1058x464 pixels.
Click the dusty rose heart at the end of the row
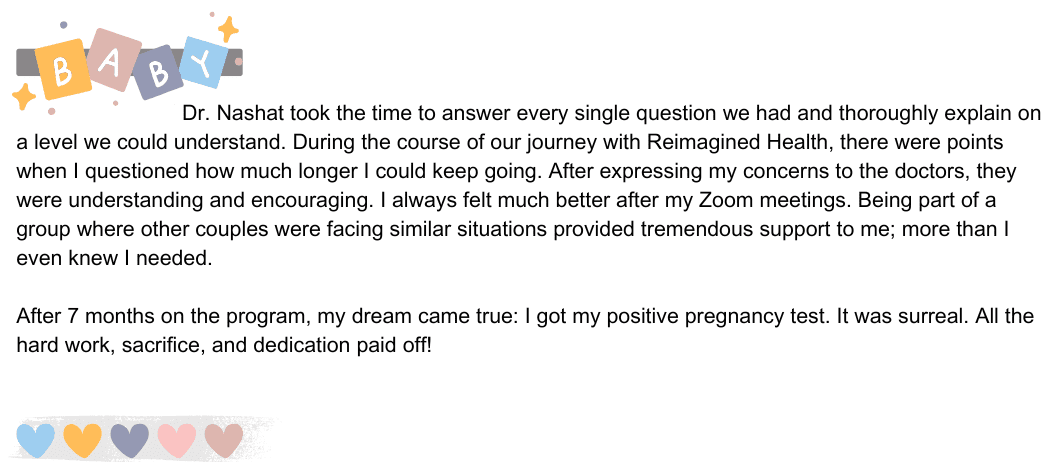223,440
